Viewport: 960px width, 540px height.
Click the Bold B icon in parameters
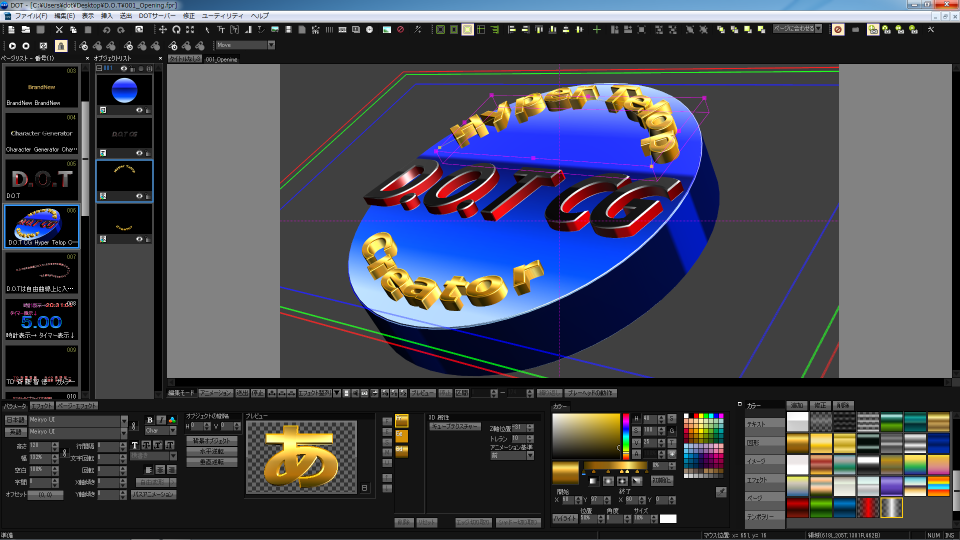click(149, 420)
